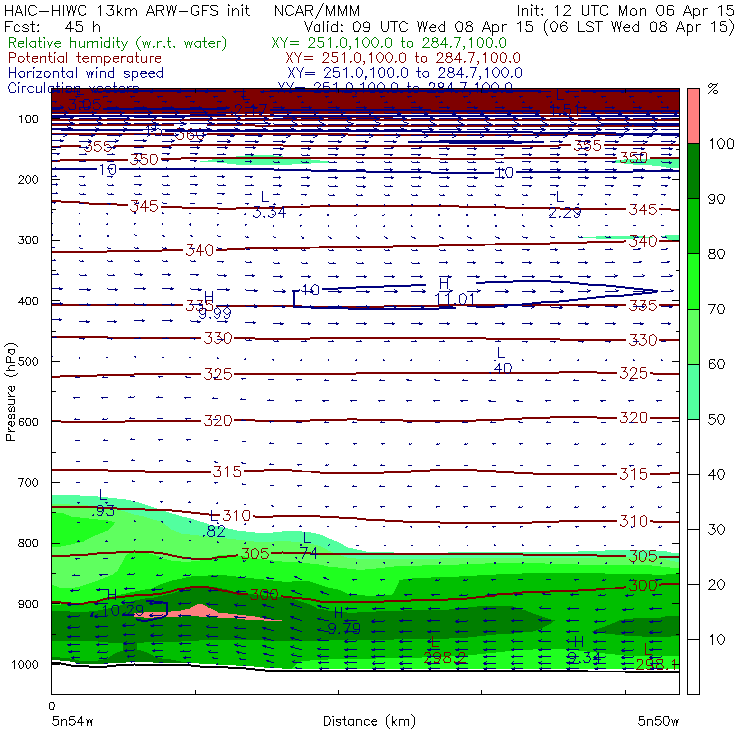Screen dimensions: 740x740
Task: Click the 60–70% light green colorbar swatch
Action: [693, 336]
